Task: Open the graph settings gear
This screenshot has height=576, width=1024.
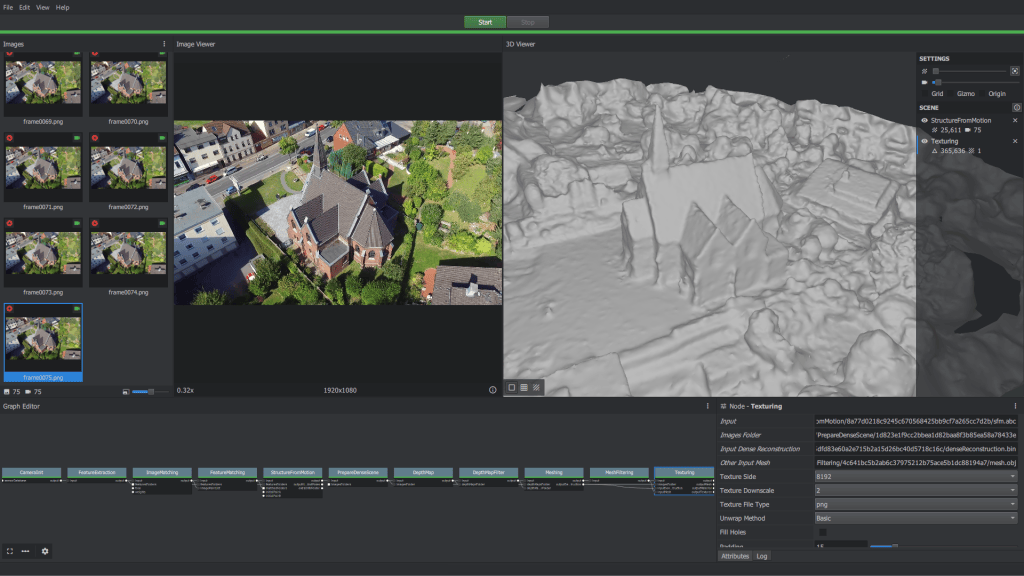Action: coord(45,551)
